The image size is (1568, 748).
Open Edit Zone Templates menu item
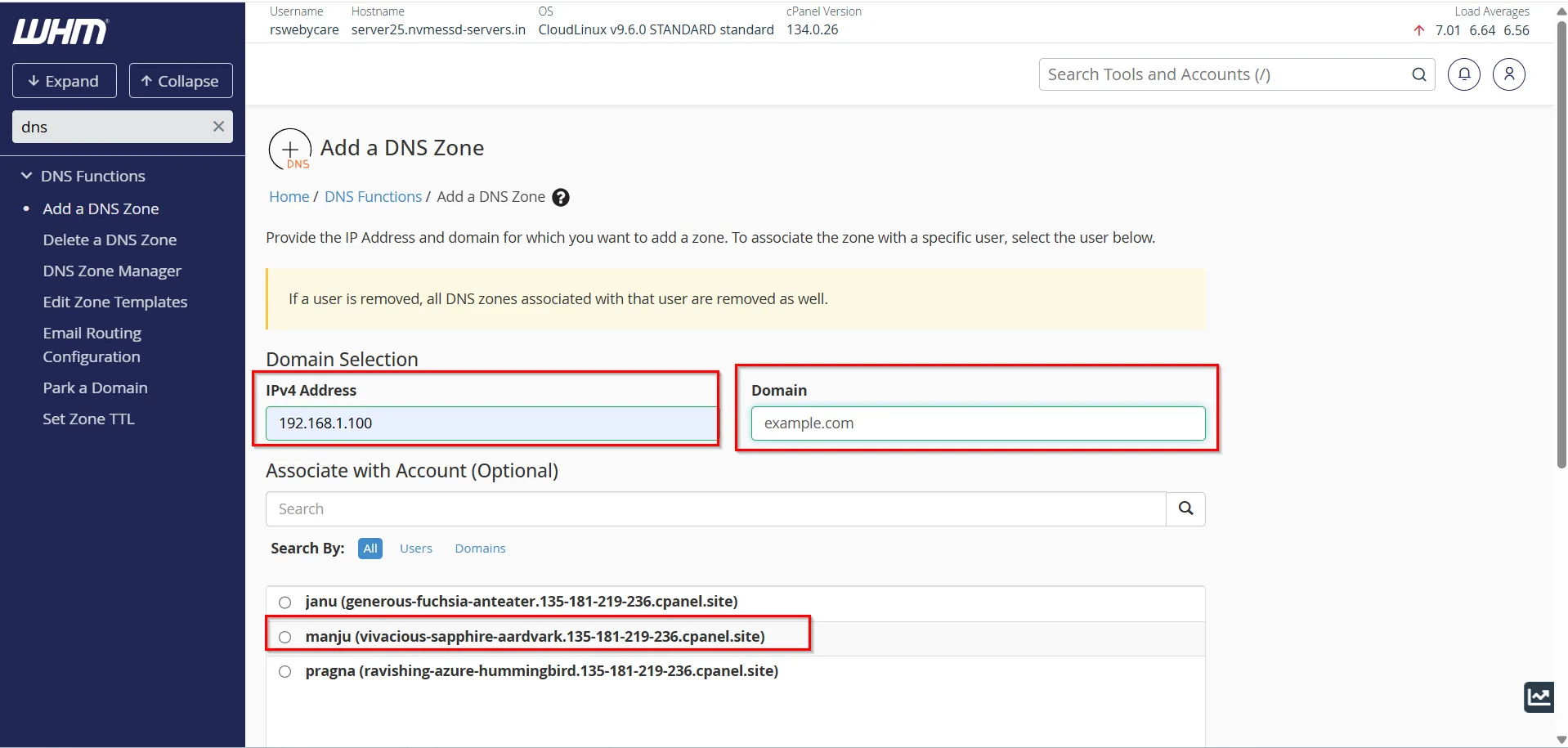tap(115, 302)
